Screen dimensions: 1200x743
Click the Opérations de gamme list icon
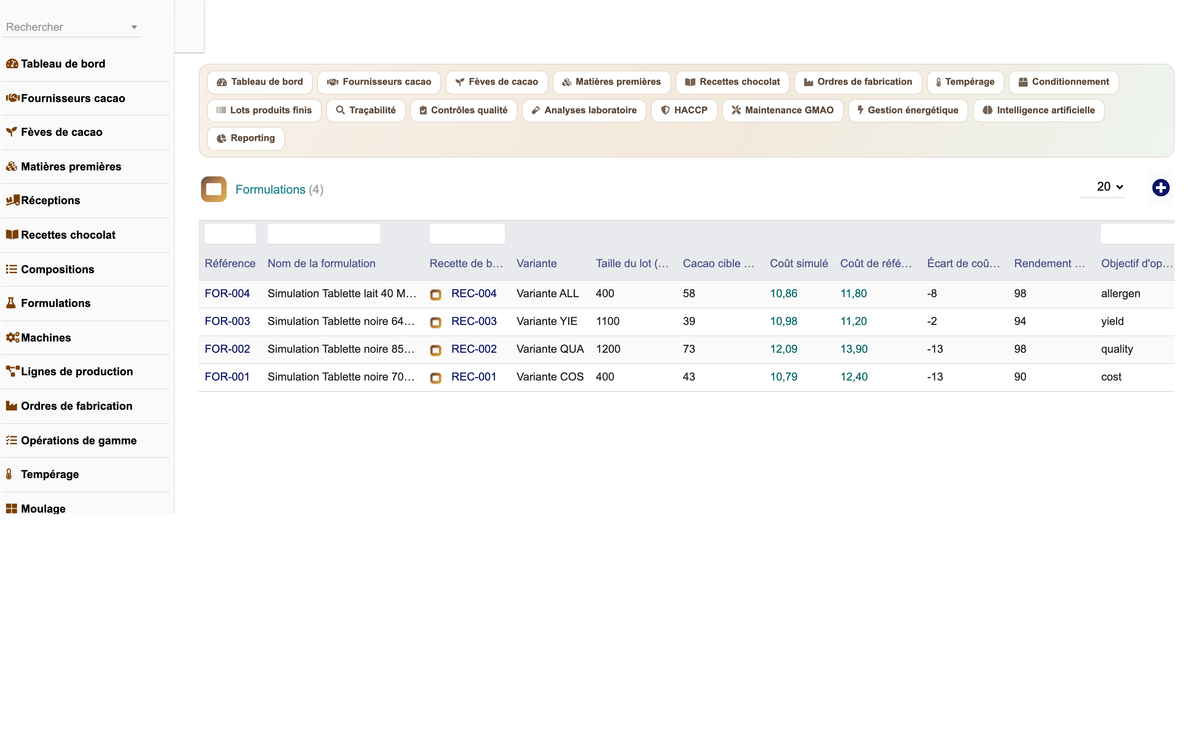pyautogui.click(x=12, y=440)
